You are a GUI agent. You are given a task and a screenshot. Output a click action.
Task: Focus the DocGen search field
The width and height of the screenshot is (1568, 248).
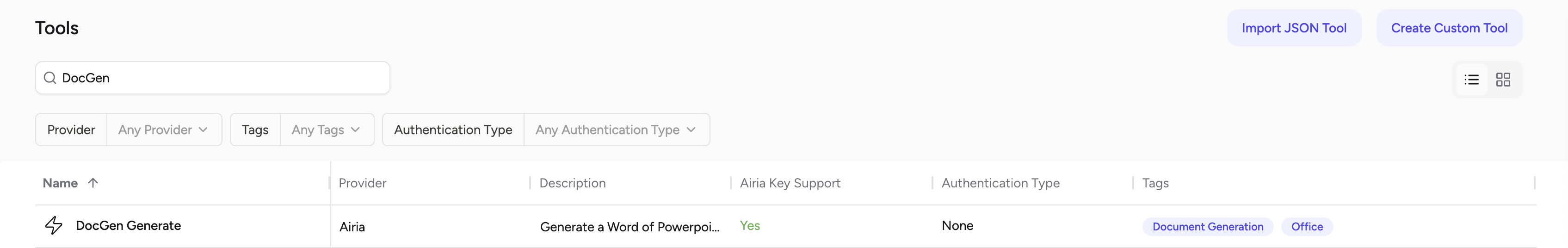(x=212, y=78)
